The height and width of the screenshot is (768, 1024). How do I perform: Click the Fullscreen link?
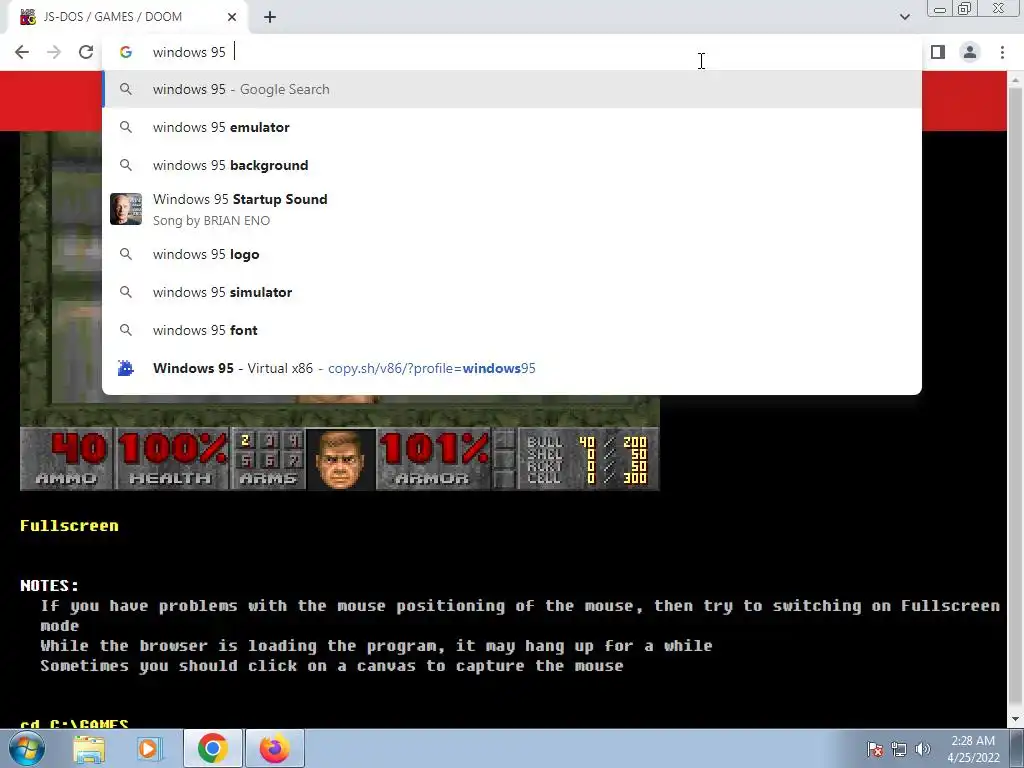click(x=69, y=526)
